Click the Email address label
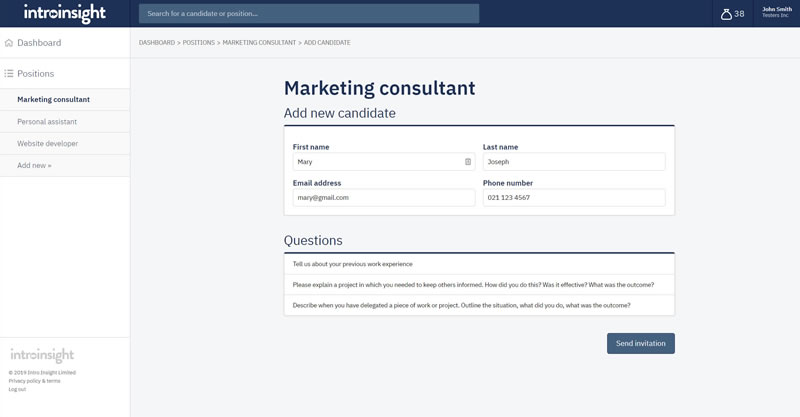This screenshot has height=417, width=800. tap(317, 183)
